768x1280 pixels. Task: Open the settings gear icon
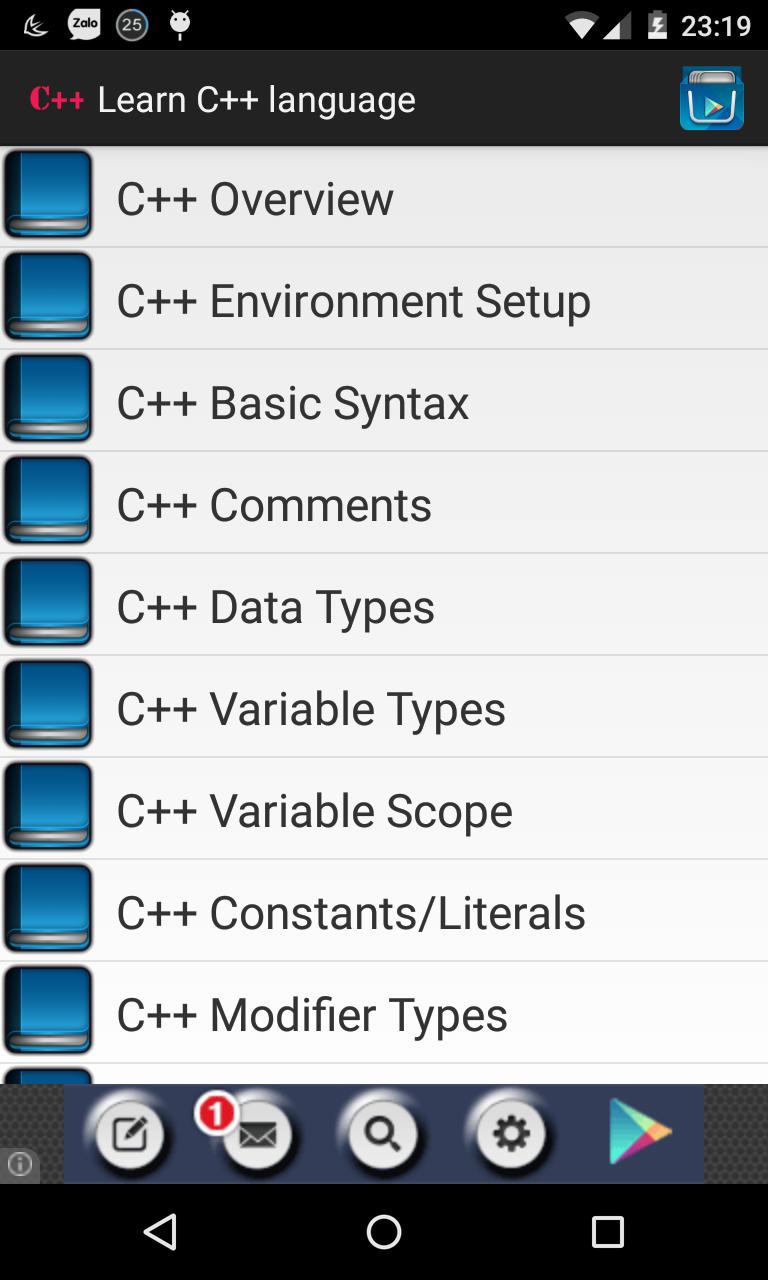[x=512, y=1134]
